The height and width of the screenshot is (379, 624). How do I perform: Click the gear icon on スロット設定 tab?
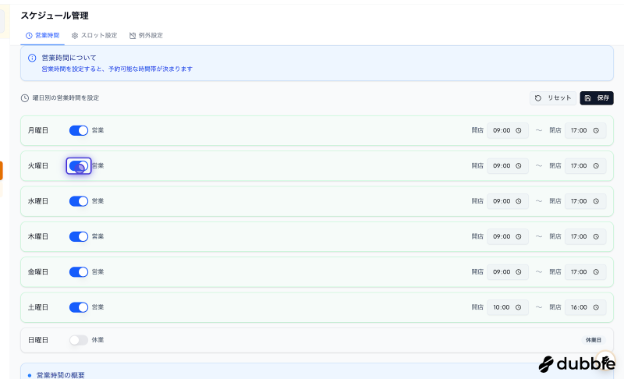75,35
